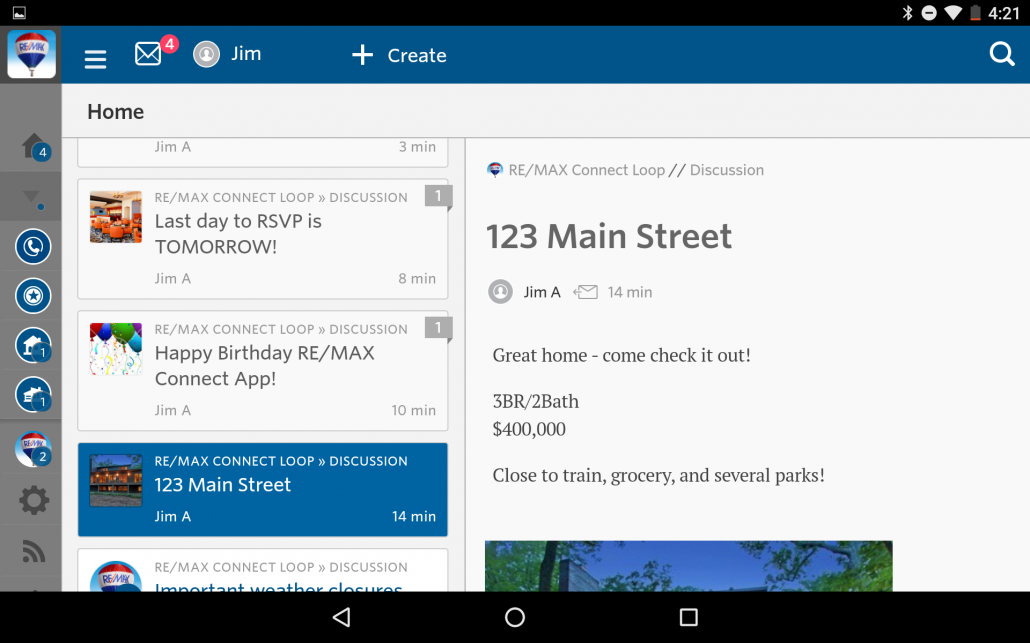Open 'Happy Birthday RE/MAX Connect App!' post
The height and width of the screenshot is (643, 1030).
pyautogui.click(x=263, y=370)
